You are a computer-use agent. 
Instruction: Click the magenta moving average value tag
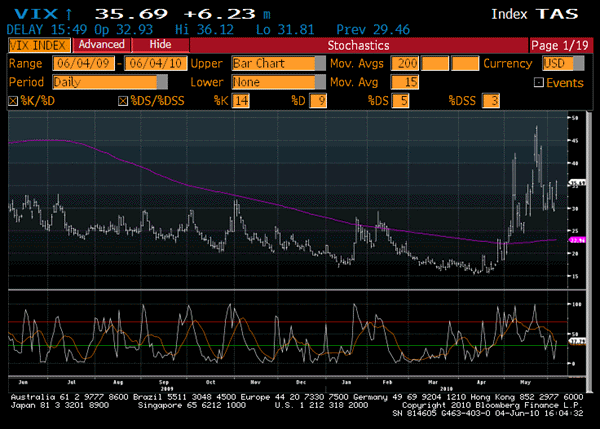[x=576, y=240]
